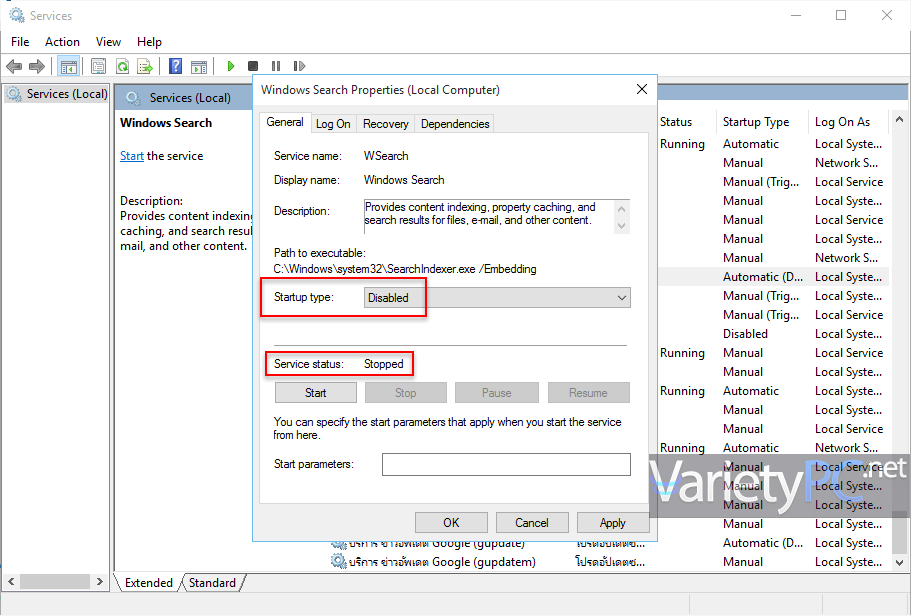Click the gear icon of the gupdatem service row
Image resolution: width=911 pixels, height=616 pixels.
(x=338, y=561)
